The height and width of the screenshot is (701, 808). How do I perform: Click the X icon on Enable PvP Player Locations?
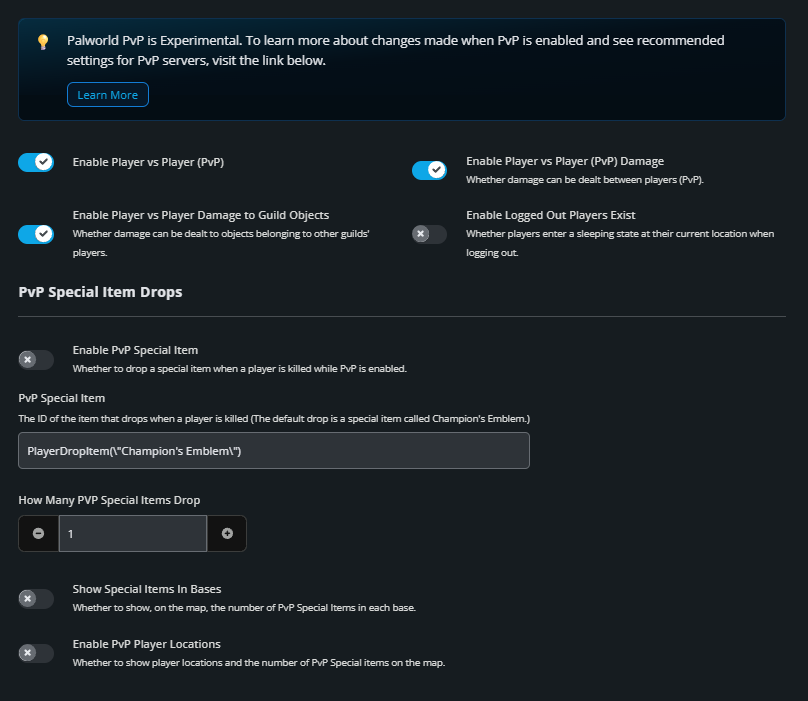(x=29, y=653)
